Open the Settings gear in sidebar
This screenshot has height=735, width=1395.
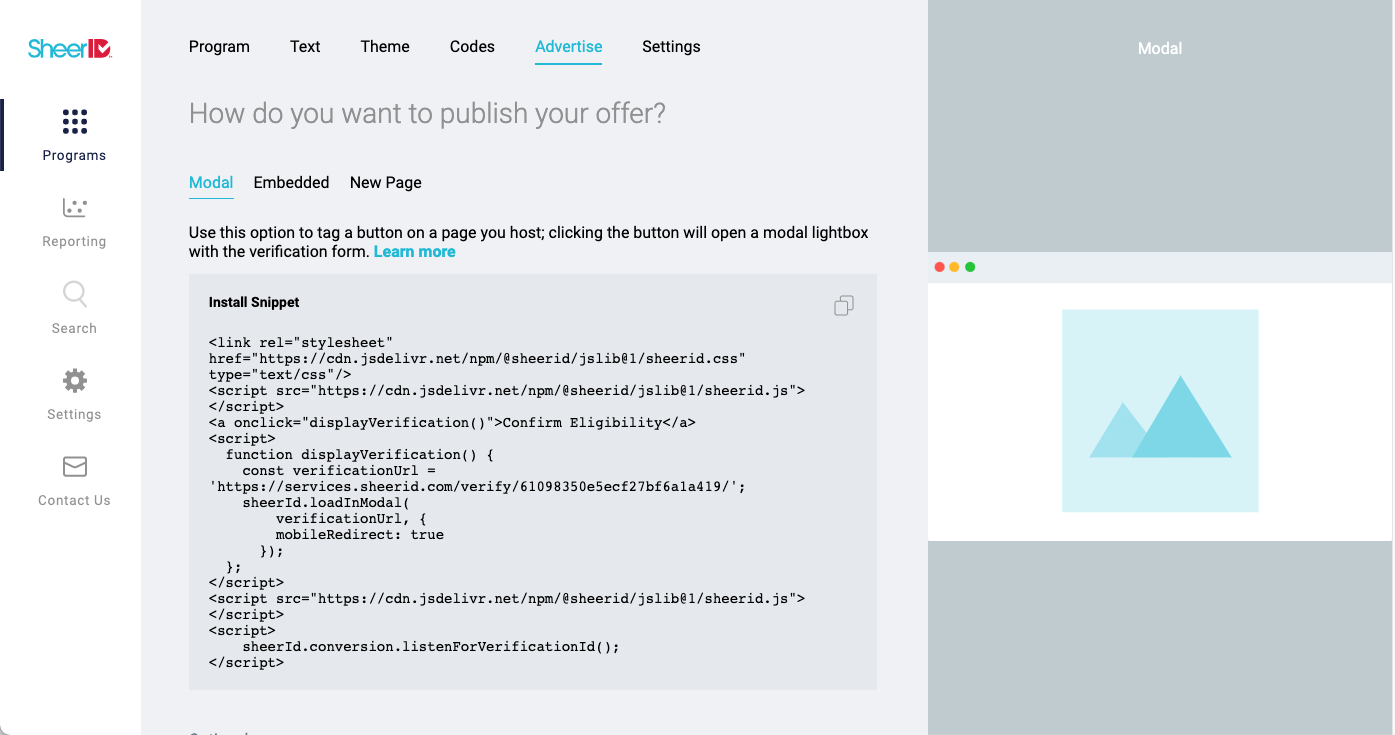pos(75,380)
